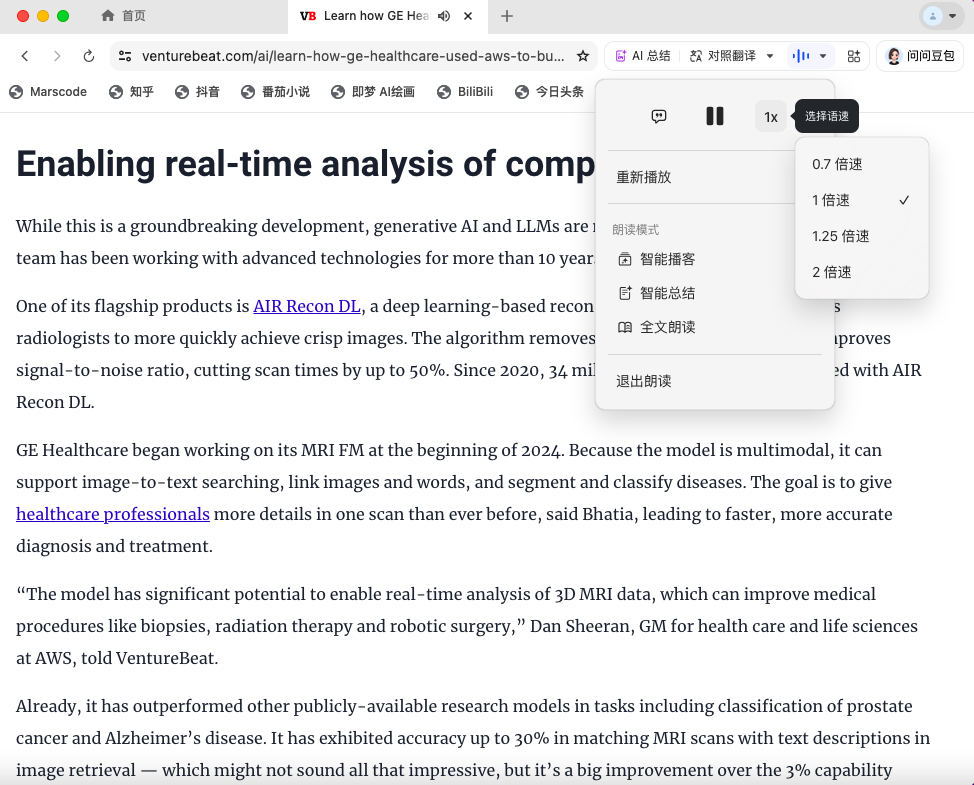Select 2 倍速 playback speed
The height and width of the screenshot is (785, 974).
862,272
